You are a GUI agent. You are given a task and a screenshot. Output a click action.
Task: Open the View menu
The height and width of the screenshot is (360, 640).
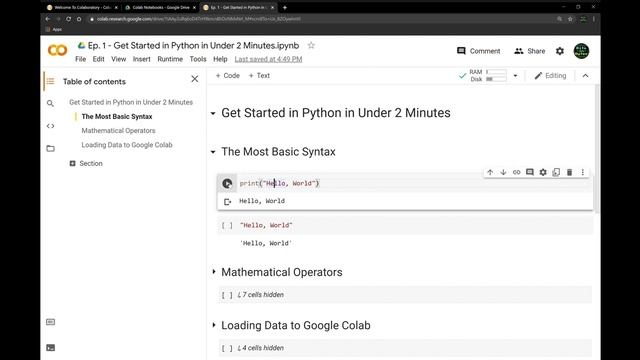coord(118,59)
